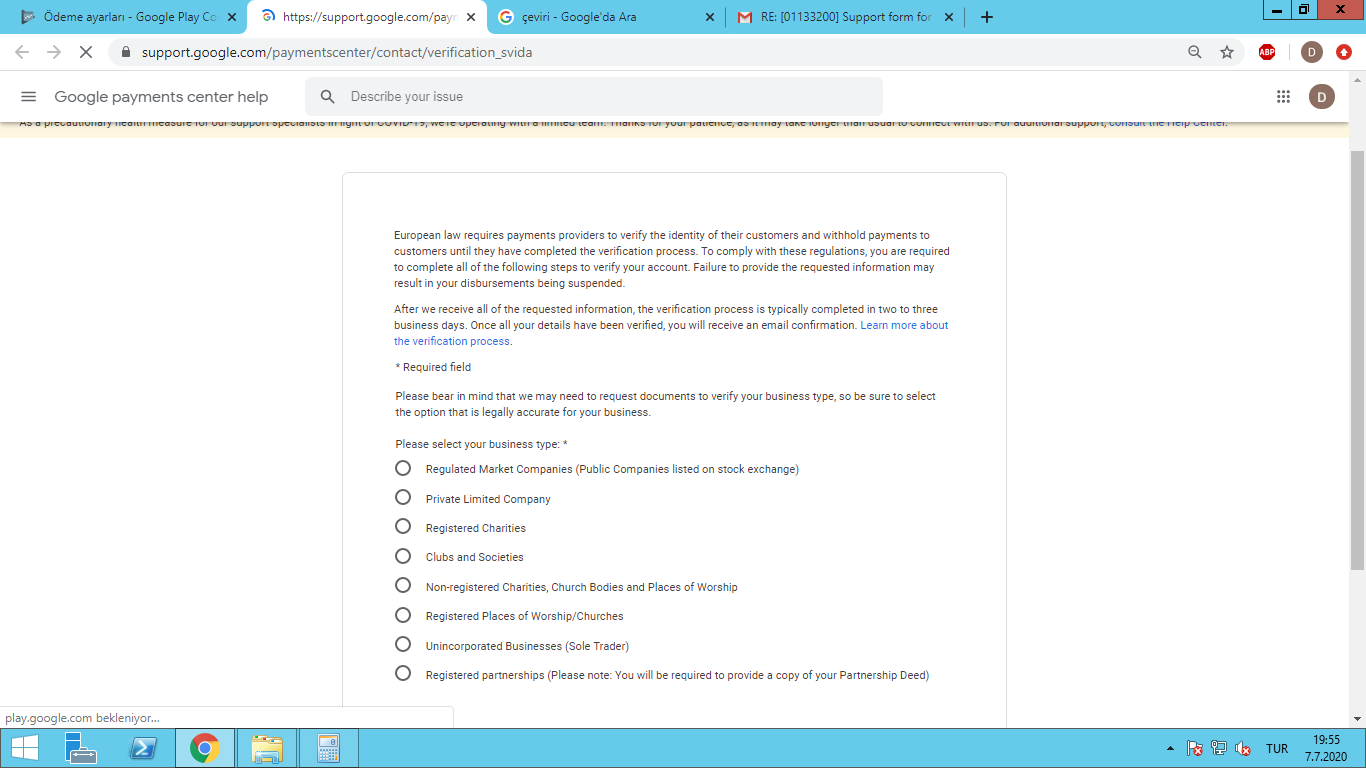Open the AdBlock Plus extension
This screenshot has height=768, width=1366.
pos(1267,52)
